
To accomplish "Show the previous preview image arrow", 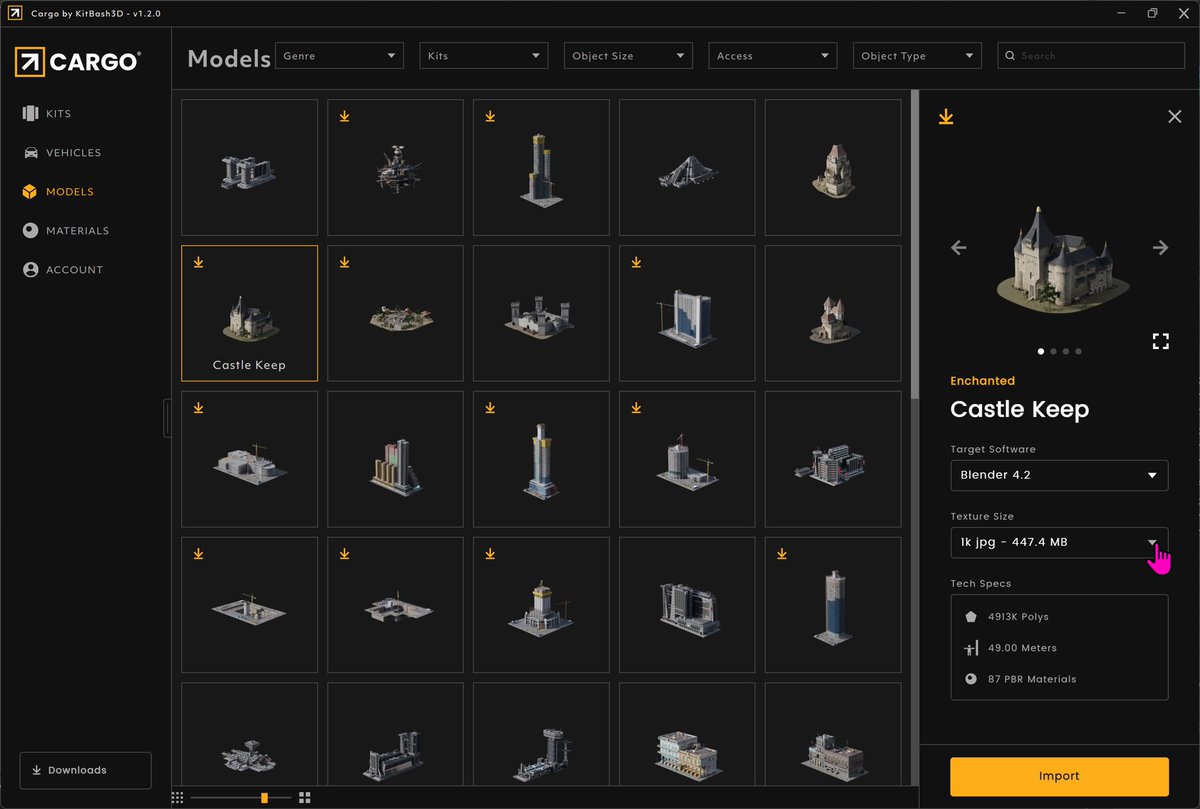I will click(x=958, y=248).
